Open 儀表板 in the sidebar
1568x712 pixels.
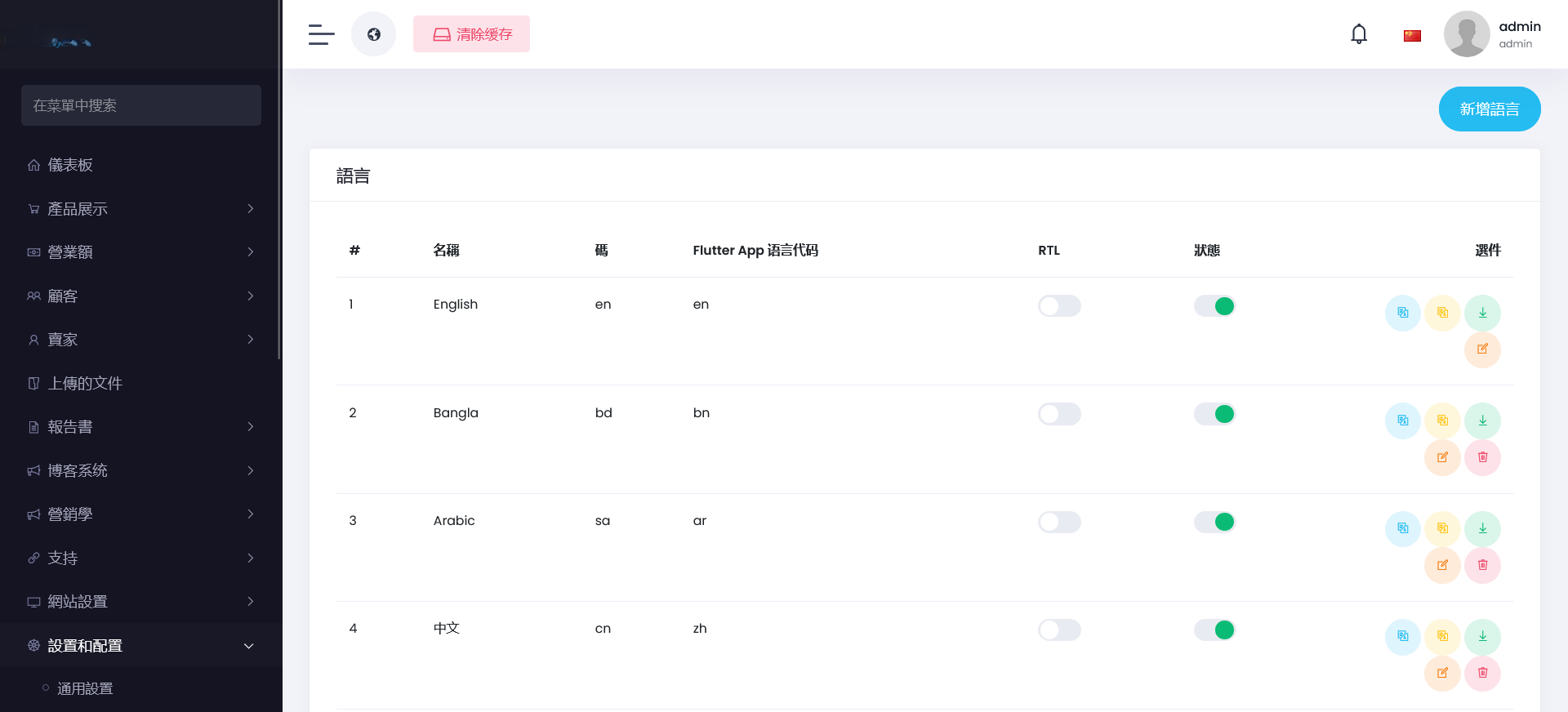(x=70, y=165)
